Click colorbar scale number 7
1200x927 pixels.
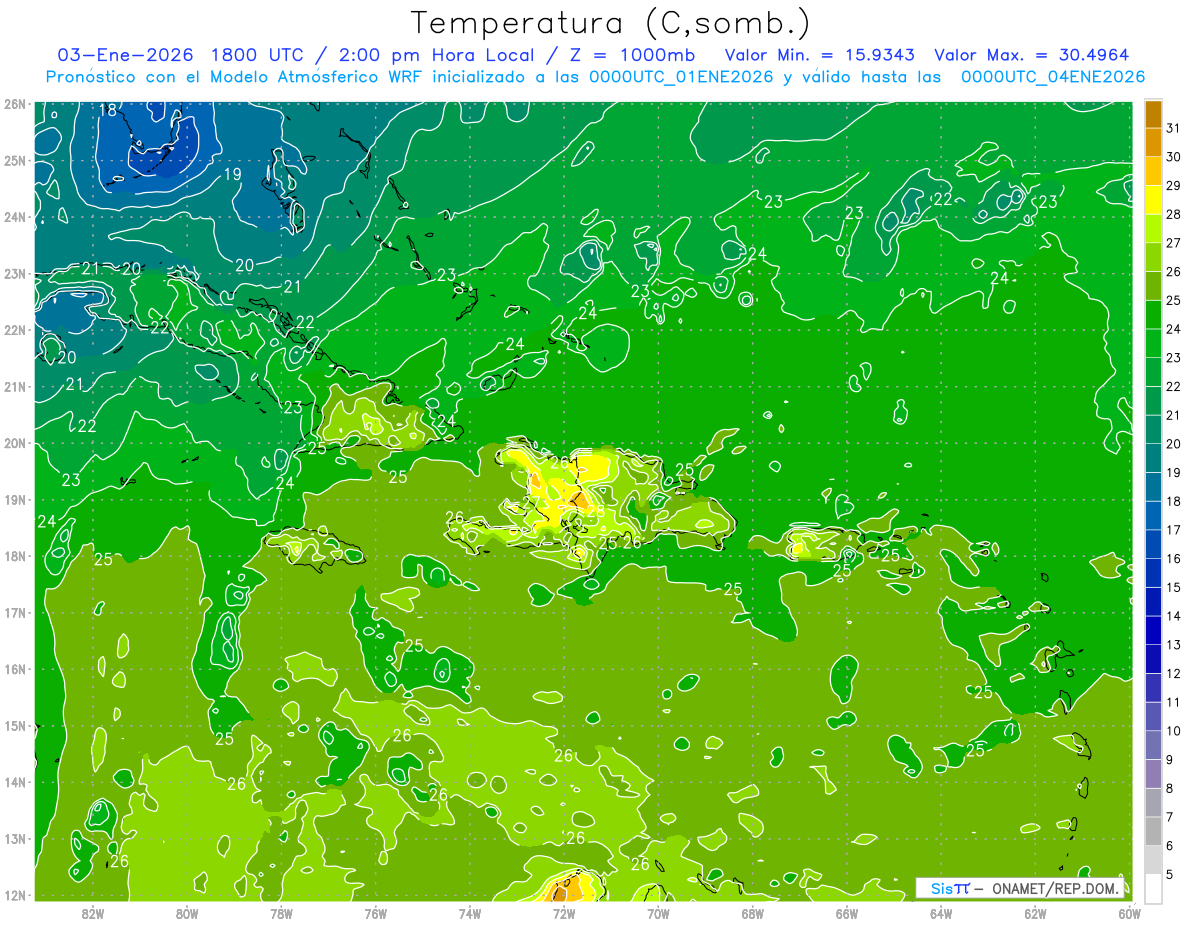pyautogui.click(x=1171, y=817)
